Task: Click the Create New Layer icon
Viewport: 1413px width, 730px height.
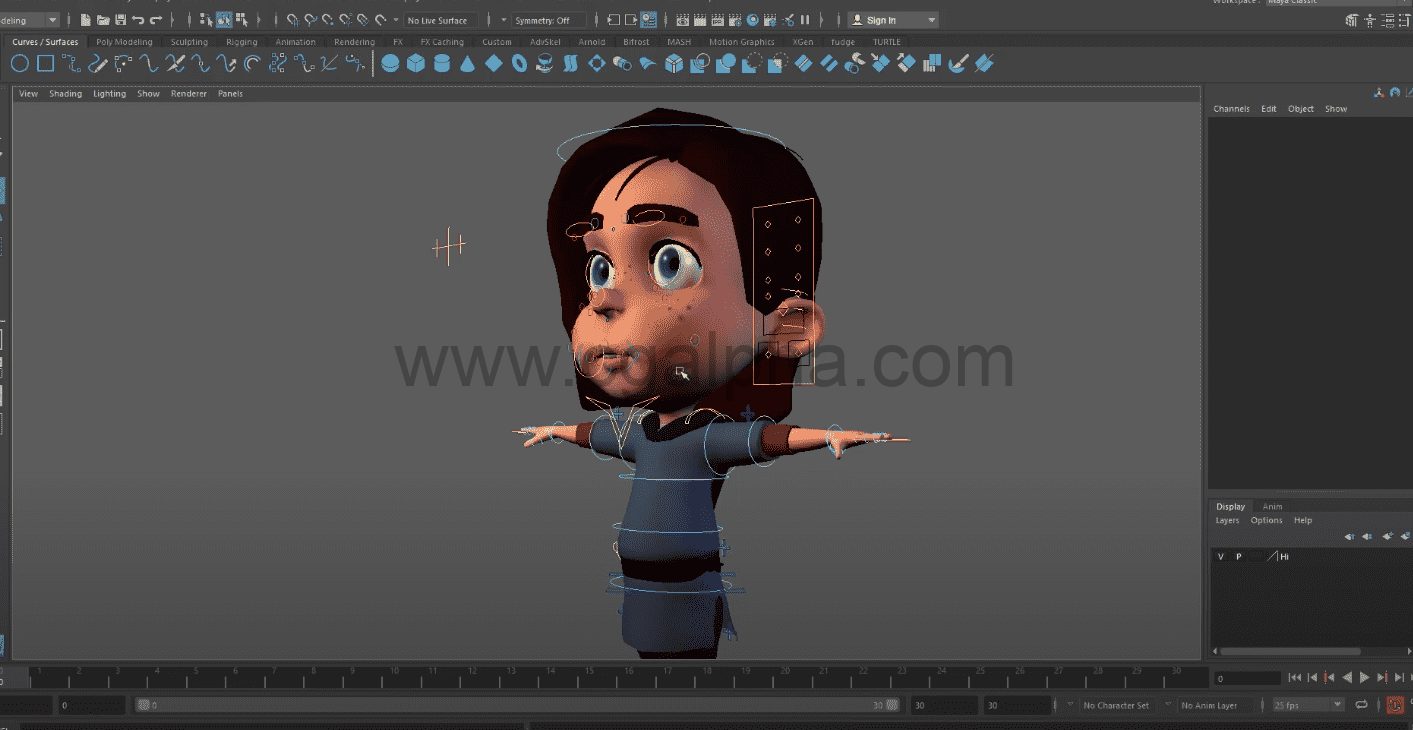Action: tap(1387, 537)
